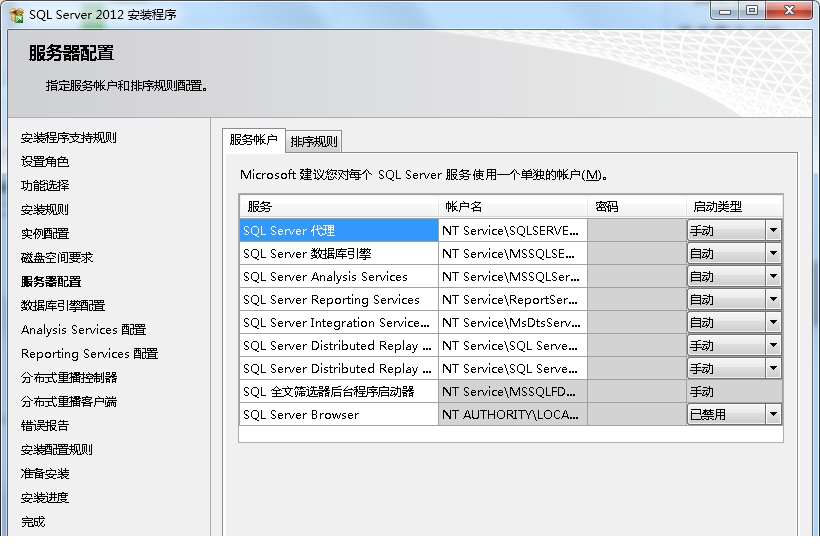This screenshot has width=820, height=557.
Task: Click the 服务 column header
Action: [339, 207]
